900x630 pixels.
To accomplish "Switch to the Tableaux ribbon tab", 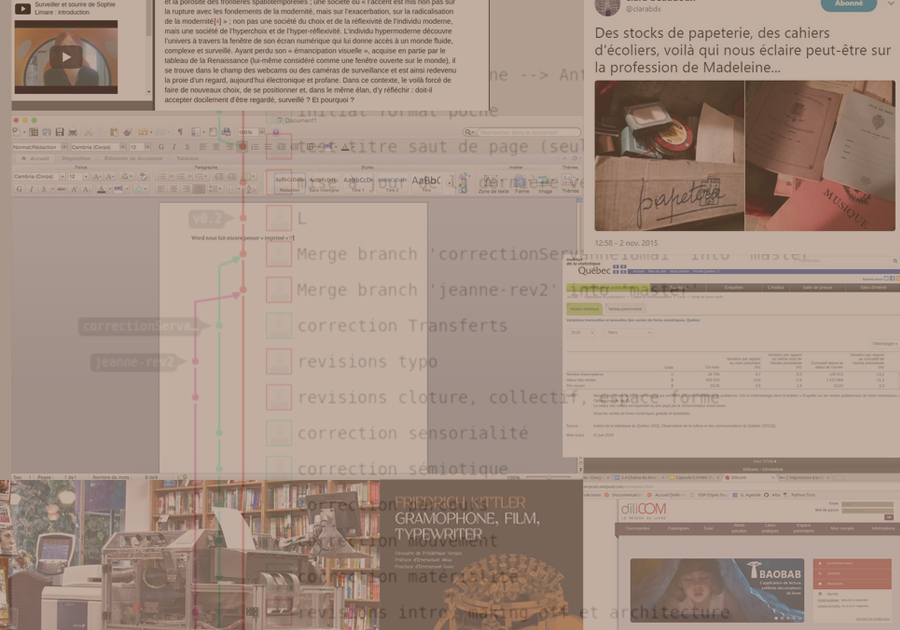I will point(187,158).
